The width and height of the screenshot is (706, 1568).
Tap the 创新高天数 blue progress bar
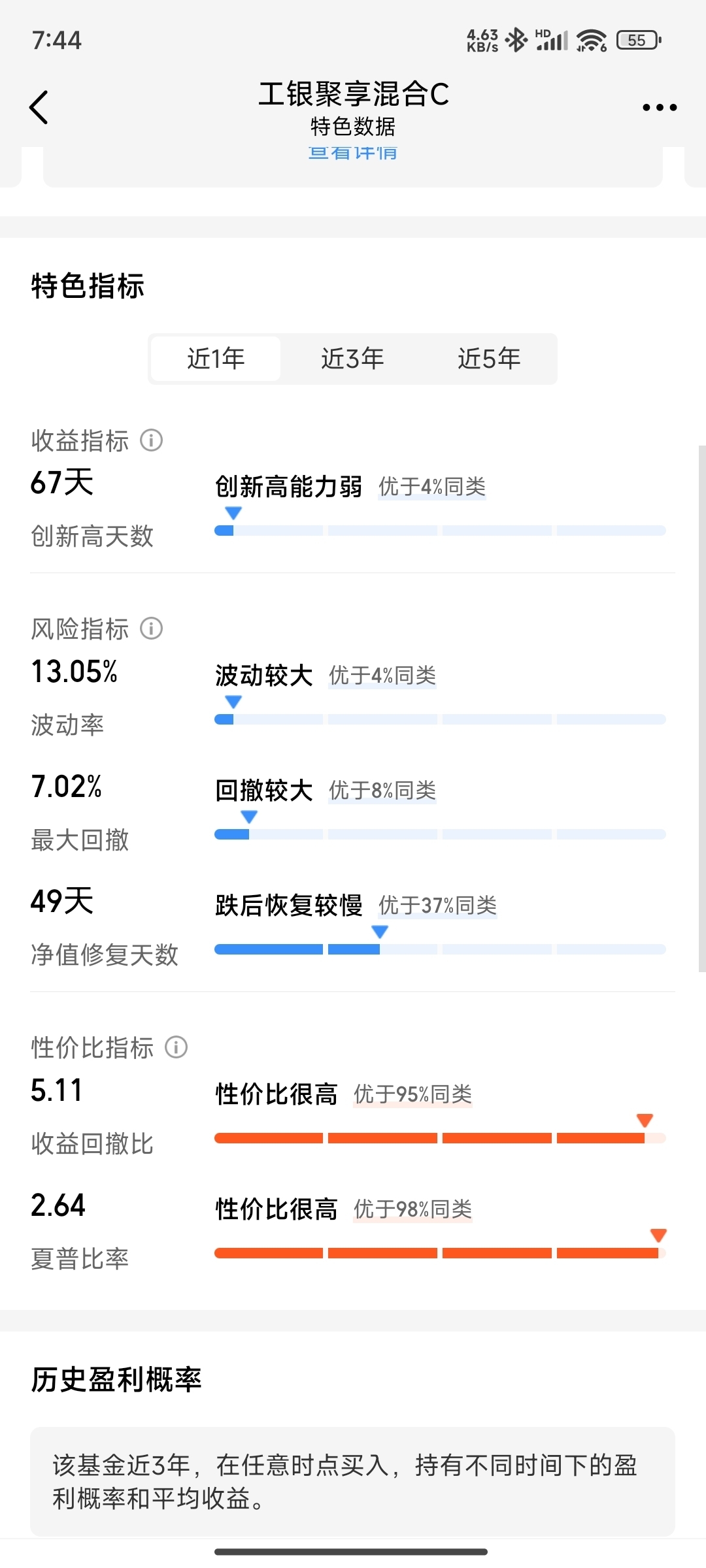[440, 531]
